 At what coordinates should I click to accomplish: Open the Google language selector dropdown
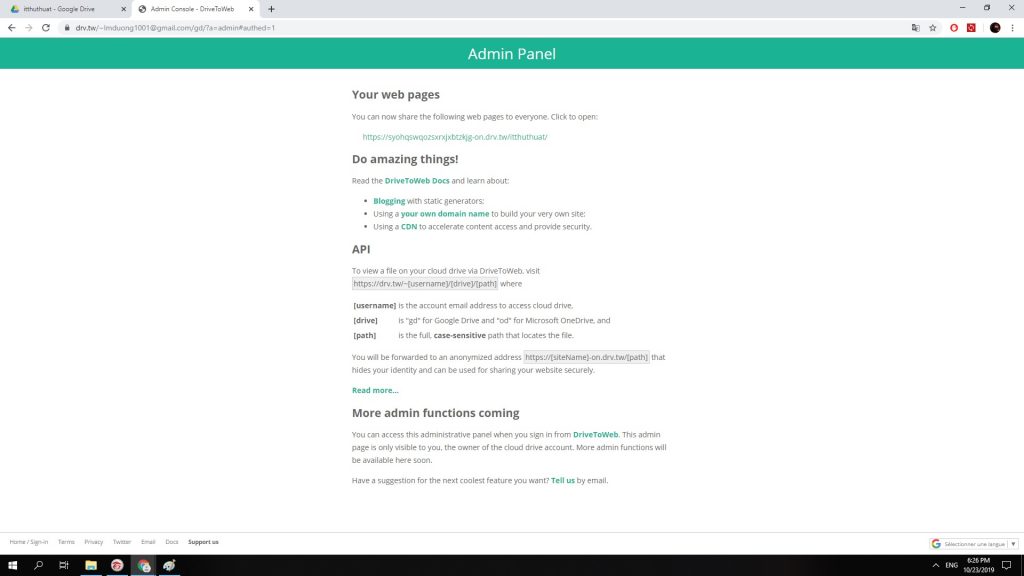coord(974,543)
